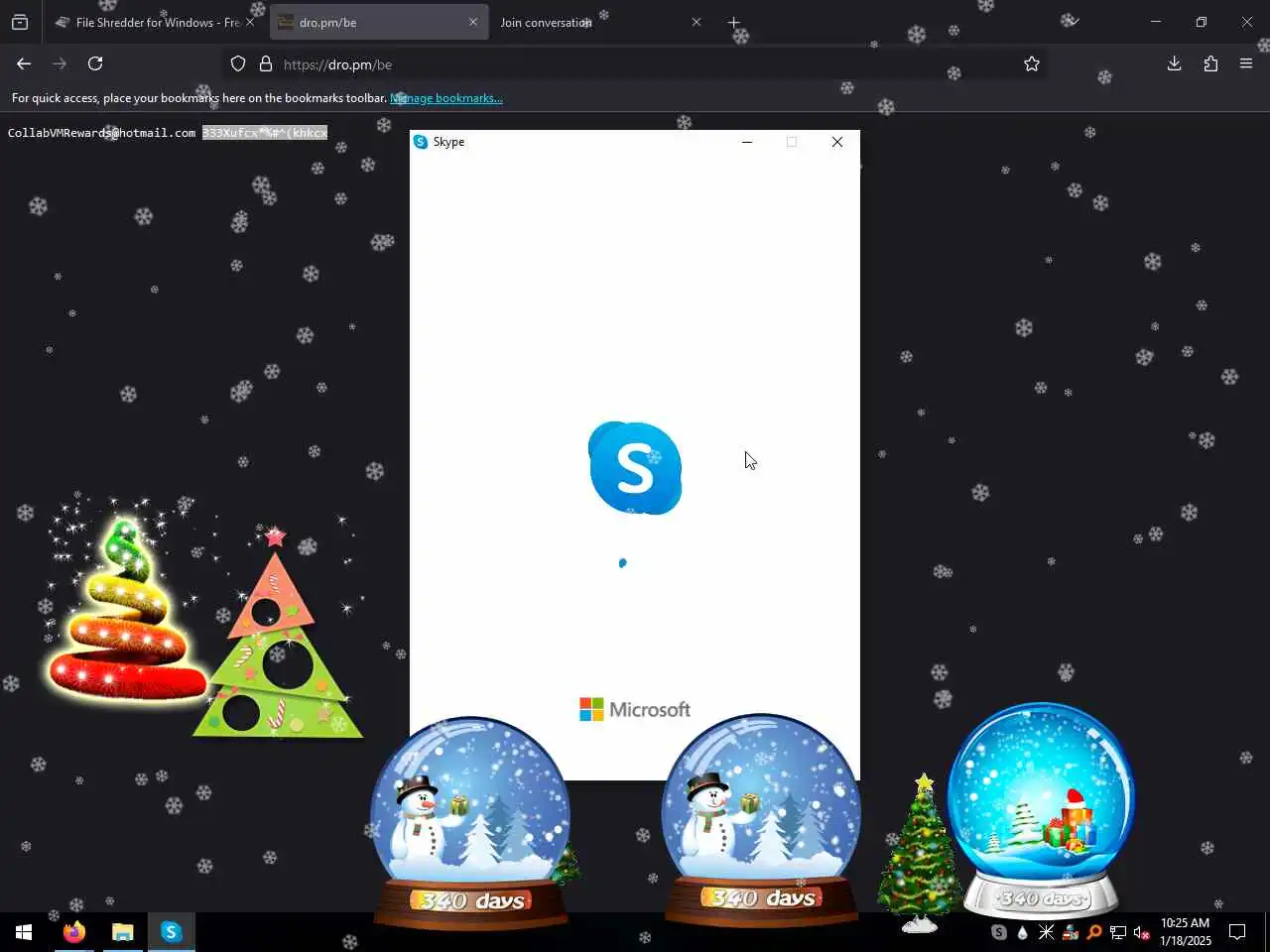Image resolution: width=1270 pixels, height=952 pixels.
Task: Switch to File Shredder for Windows tab
Action: tap(147, 22)
